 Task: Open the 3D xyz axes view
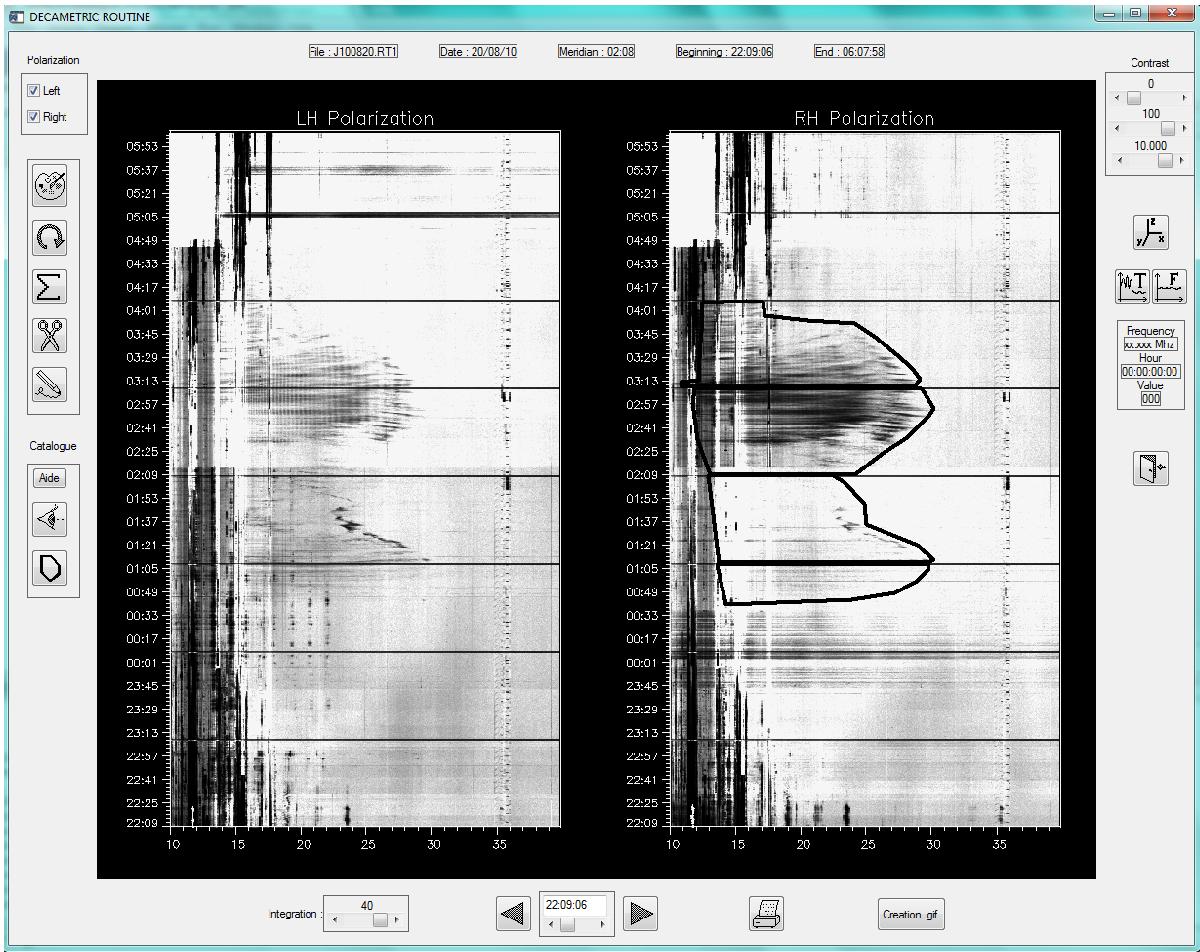(1150, 233)
